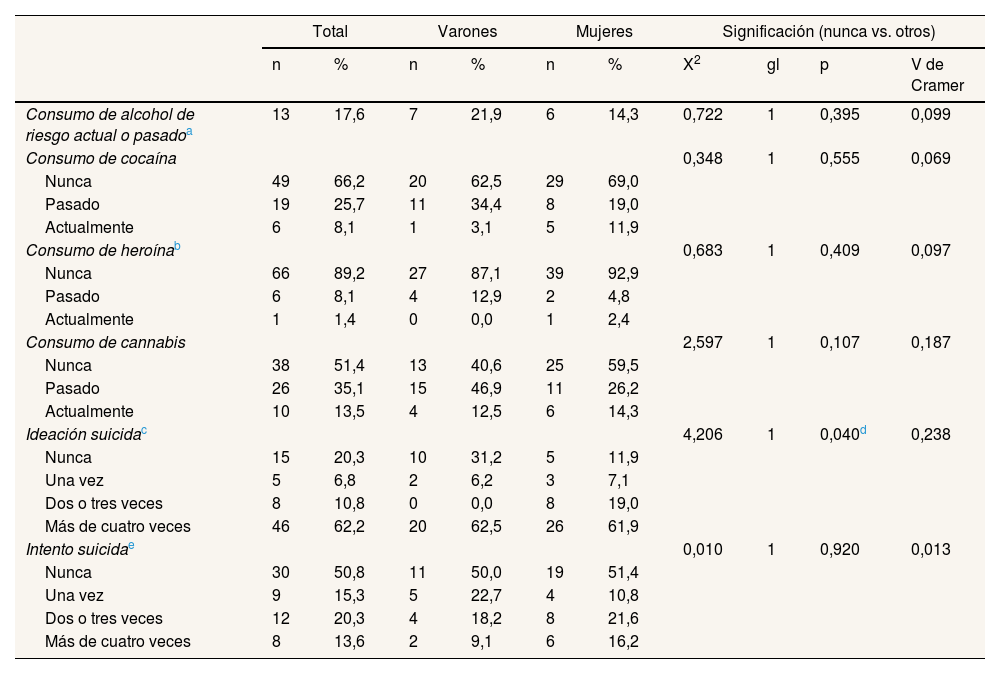Image resolution: width=1000 pixels, height=674 pixels.
Task: Select the Cramer's V value 0,238
Action: tap(930, 434)
